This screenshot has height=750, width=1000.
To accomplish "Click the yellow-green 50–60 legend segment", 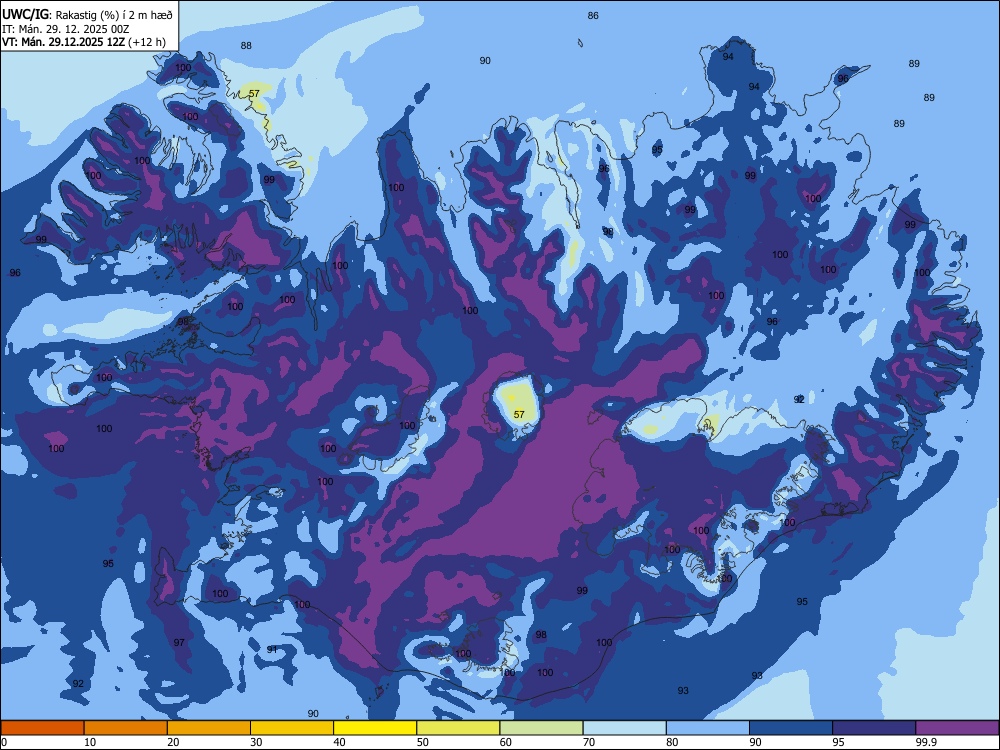I will coord(458,728).
